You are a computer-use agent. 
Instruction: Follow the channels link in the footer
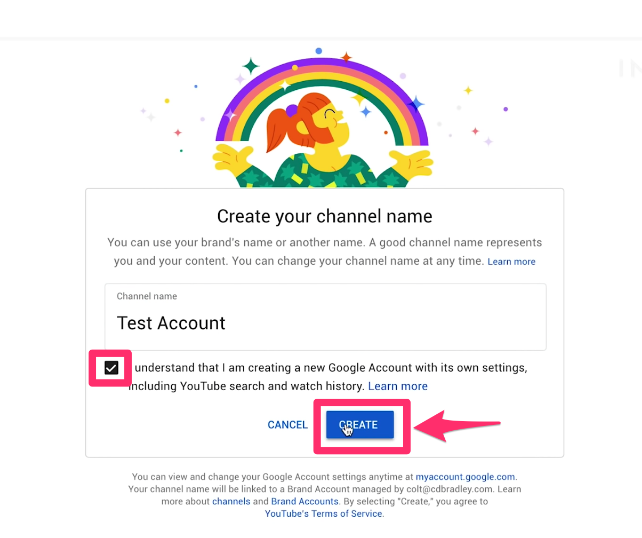point(231,502)
